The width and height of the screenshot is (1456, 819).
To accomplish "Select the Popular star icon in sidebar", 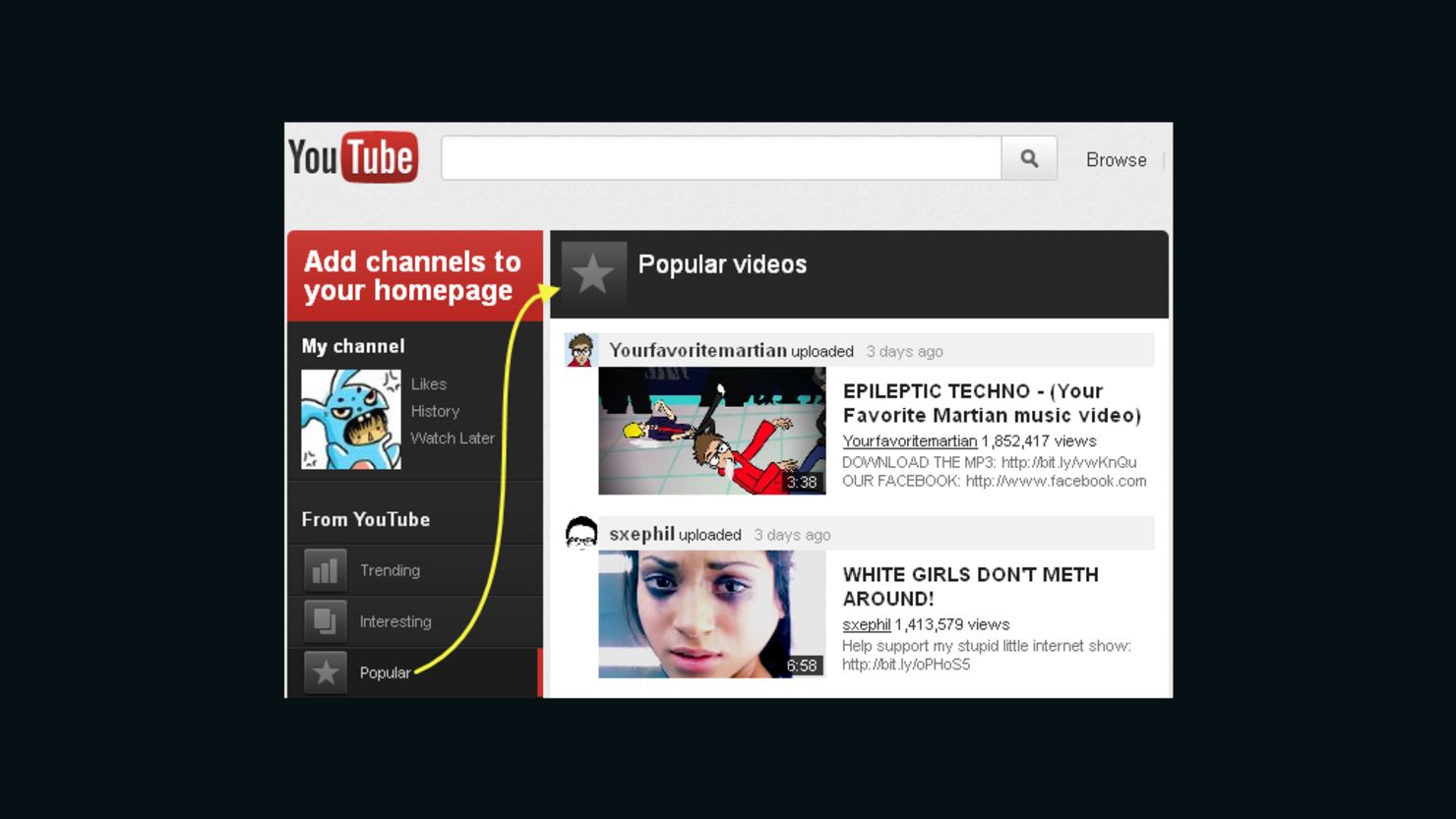I will (x=325, y=673).
